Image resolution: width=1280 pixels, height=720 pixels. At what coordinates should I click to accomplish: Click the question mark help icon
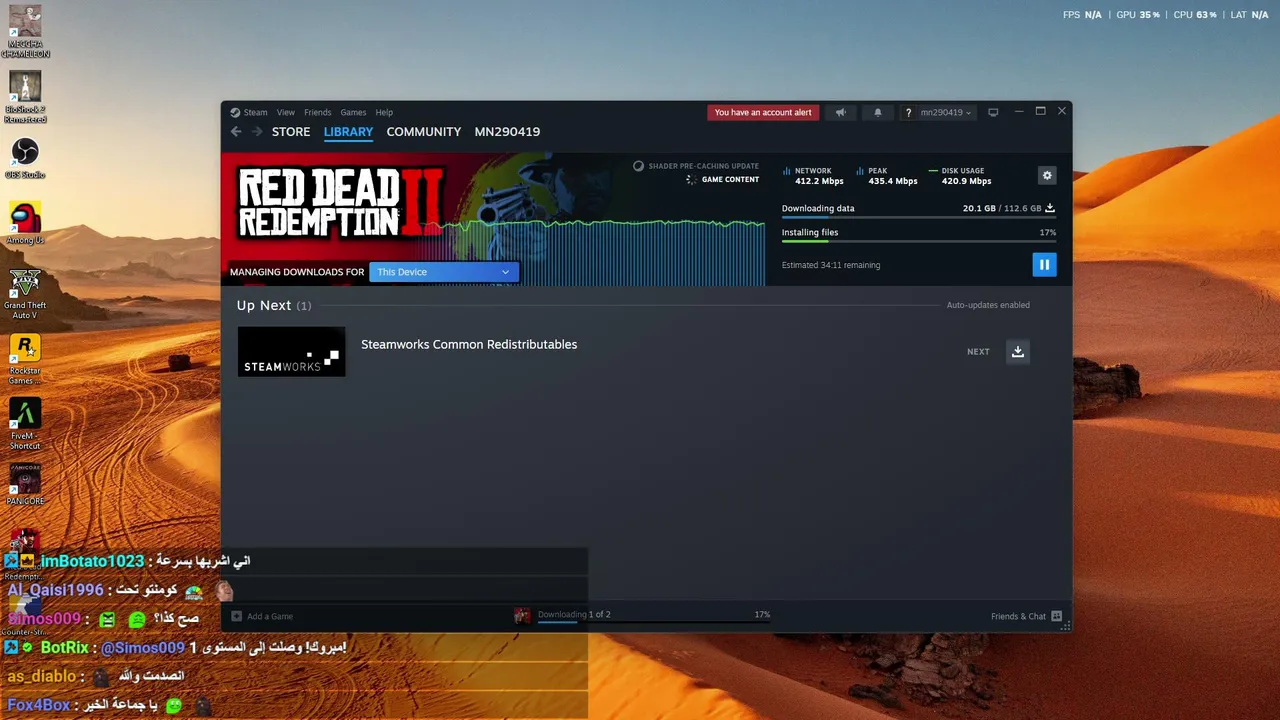tap(908, 112)
